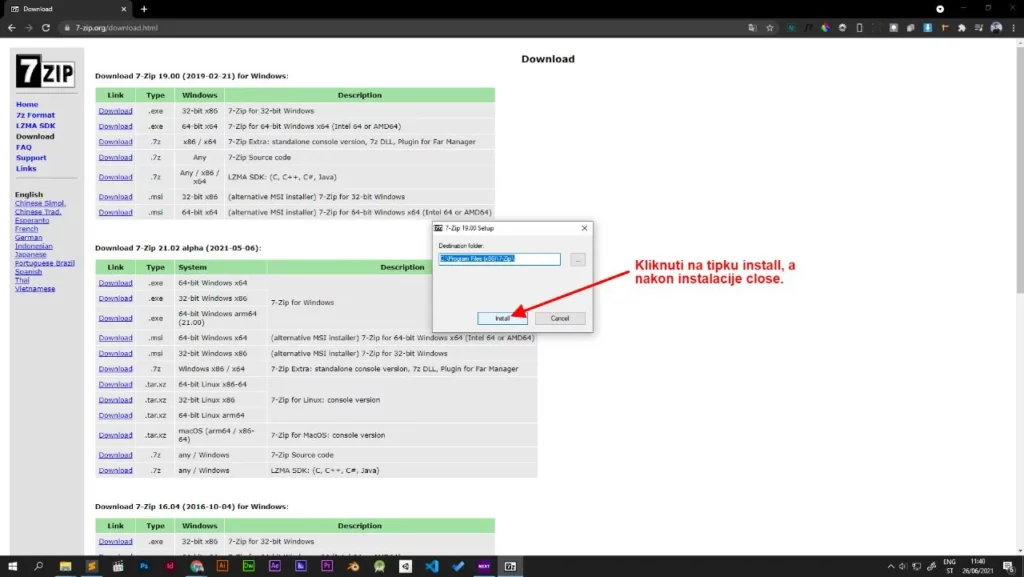Screen dimensions: 1024x577
Task: Open a new browser tab with plus button
Action: click(144, 9)
